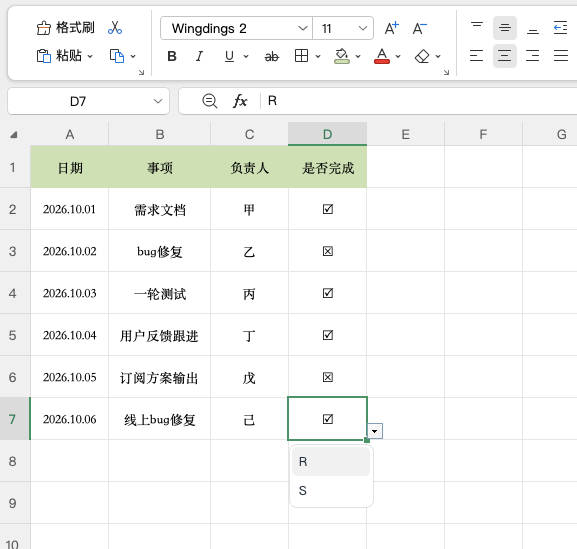This screenshot has width=577, height=549.
Task: Select column A header
Action: [x=70, y=134]
